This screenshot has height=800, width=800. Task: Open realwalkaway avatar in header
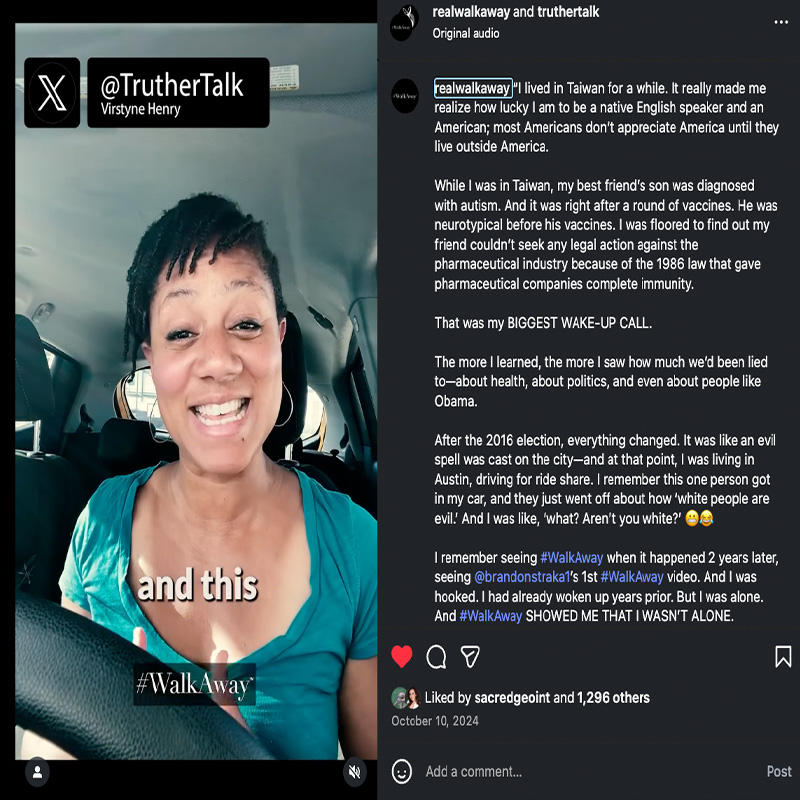pyautogui.click(x=405, y=23)
